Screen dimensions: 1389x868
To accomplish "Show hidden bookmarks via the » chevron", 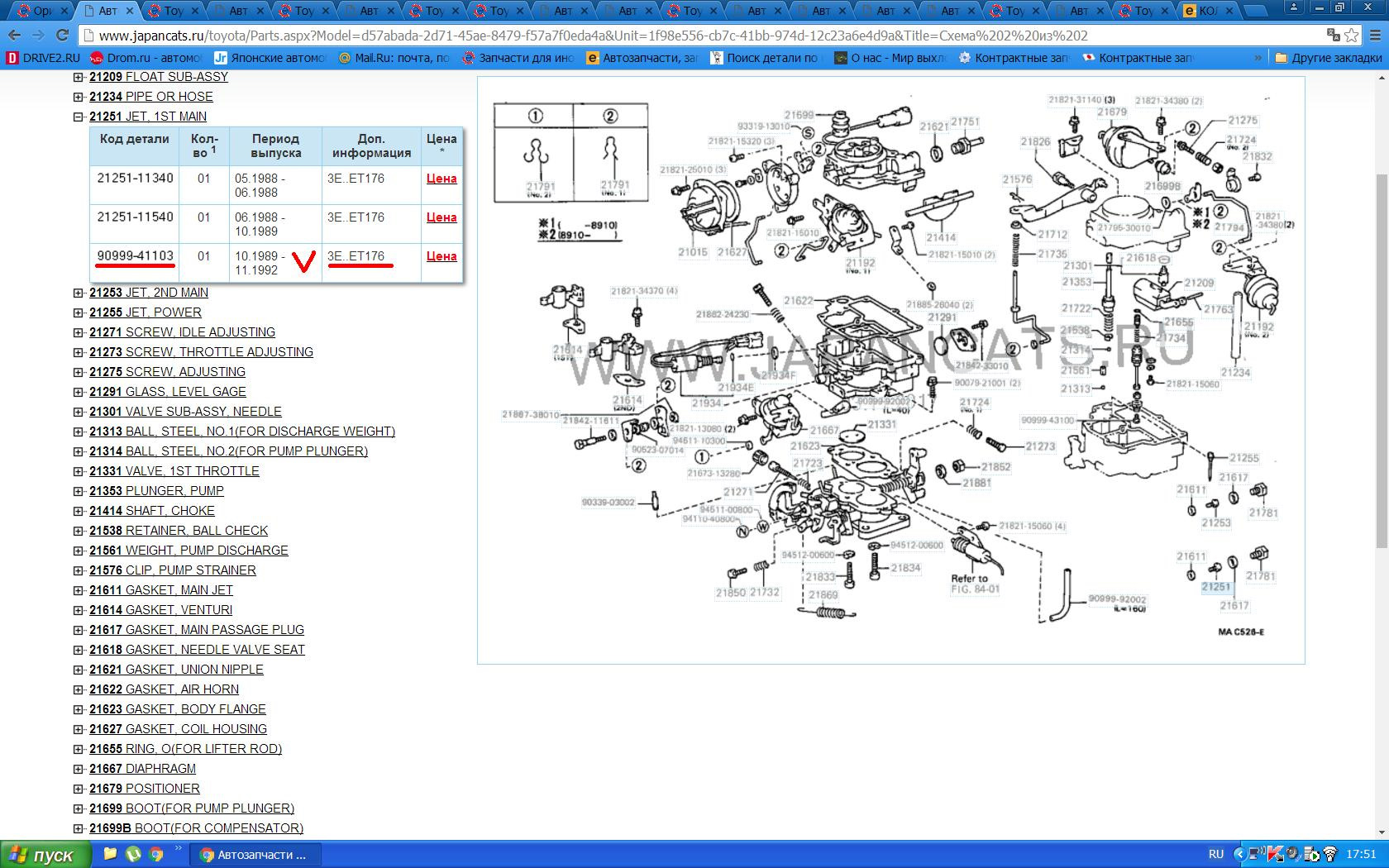I will [x=1258, y=58].
